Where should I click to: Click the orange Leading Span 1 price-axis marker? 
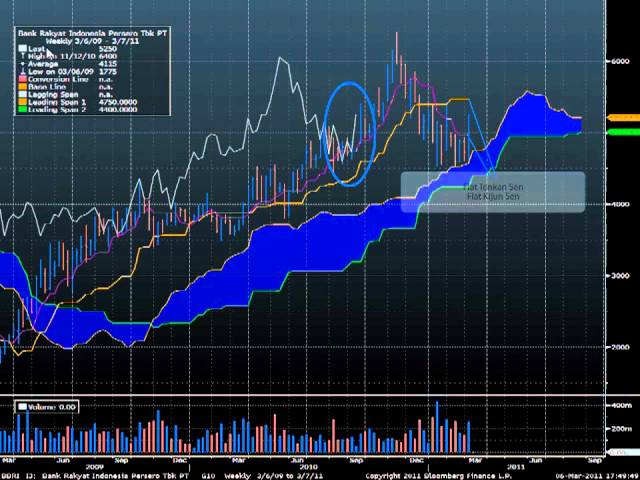tap(624, 118)
